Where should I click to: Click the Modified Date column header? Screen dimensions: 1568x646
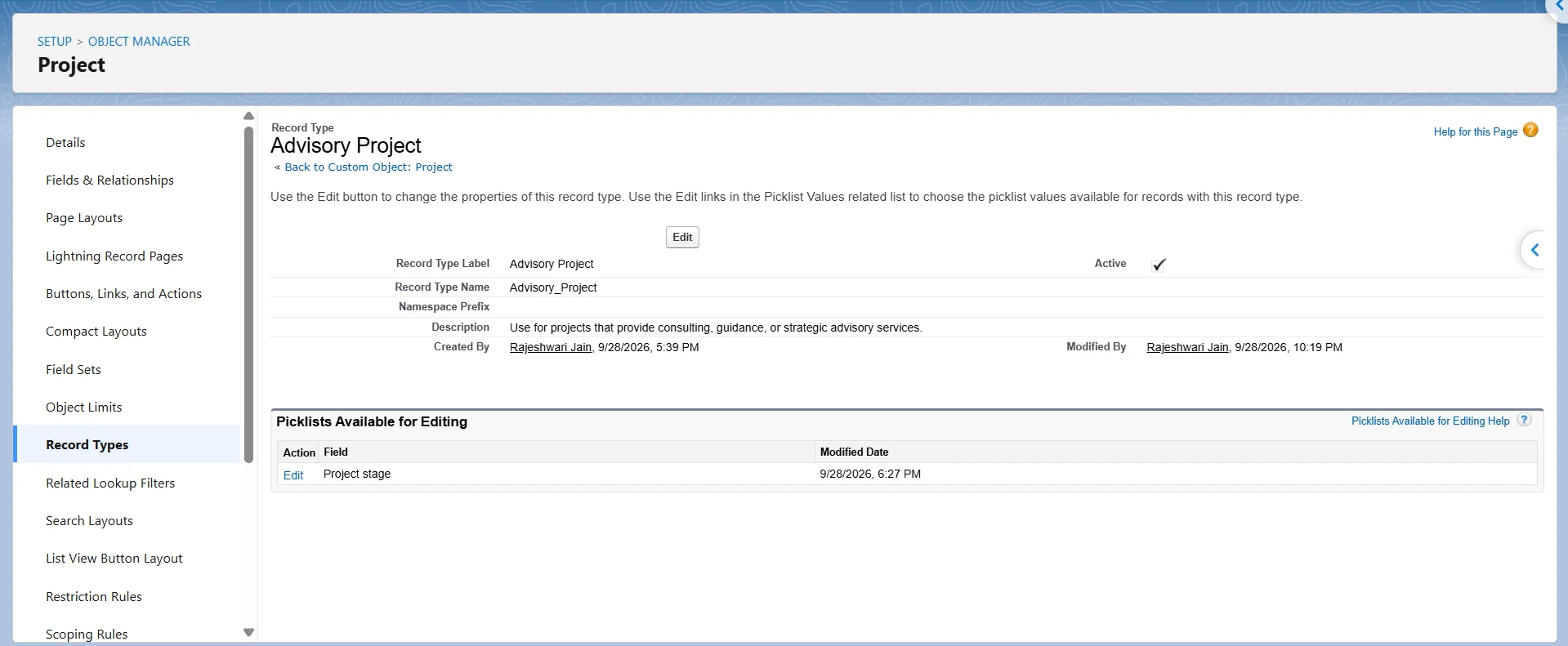tap(855, 452)
